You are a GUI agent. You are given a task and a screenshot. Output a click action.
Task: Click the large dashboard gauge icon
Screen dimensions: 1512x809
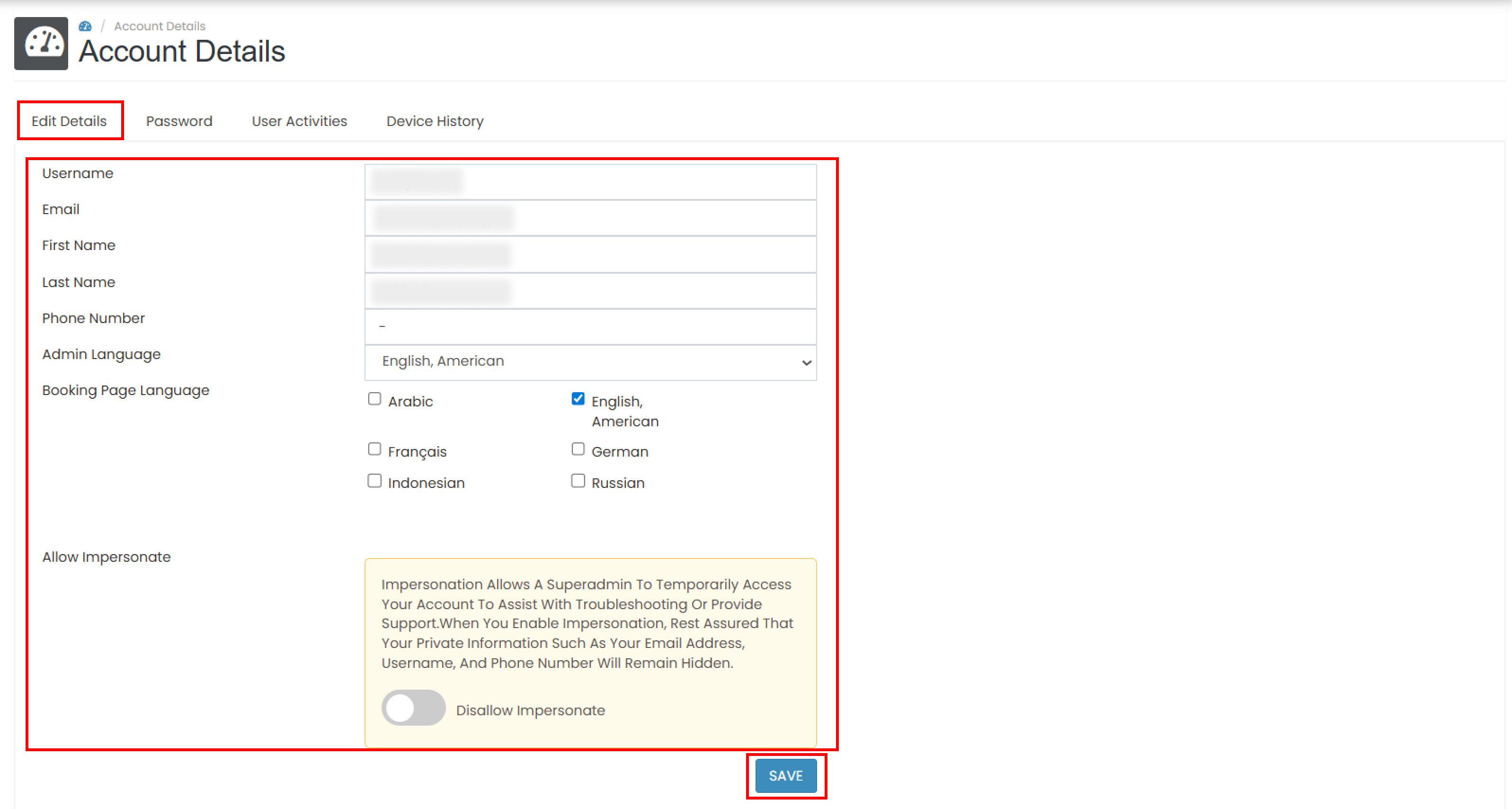click(41, 44)
